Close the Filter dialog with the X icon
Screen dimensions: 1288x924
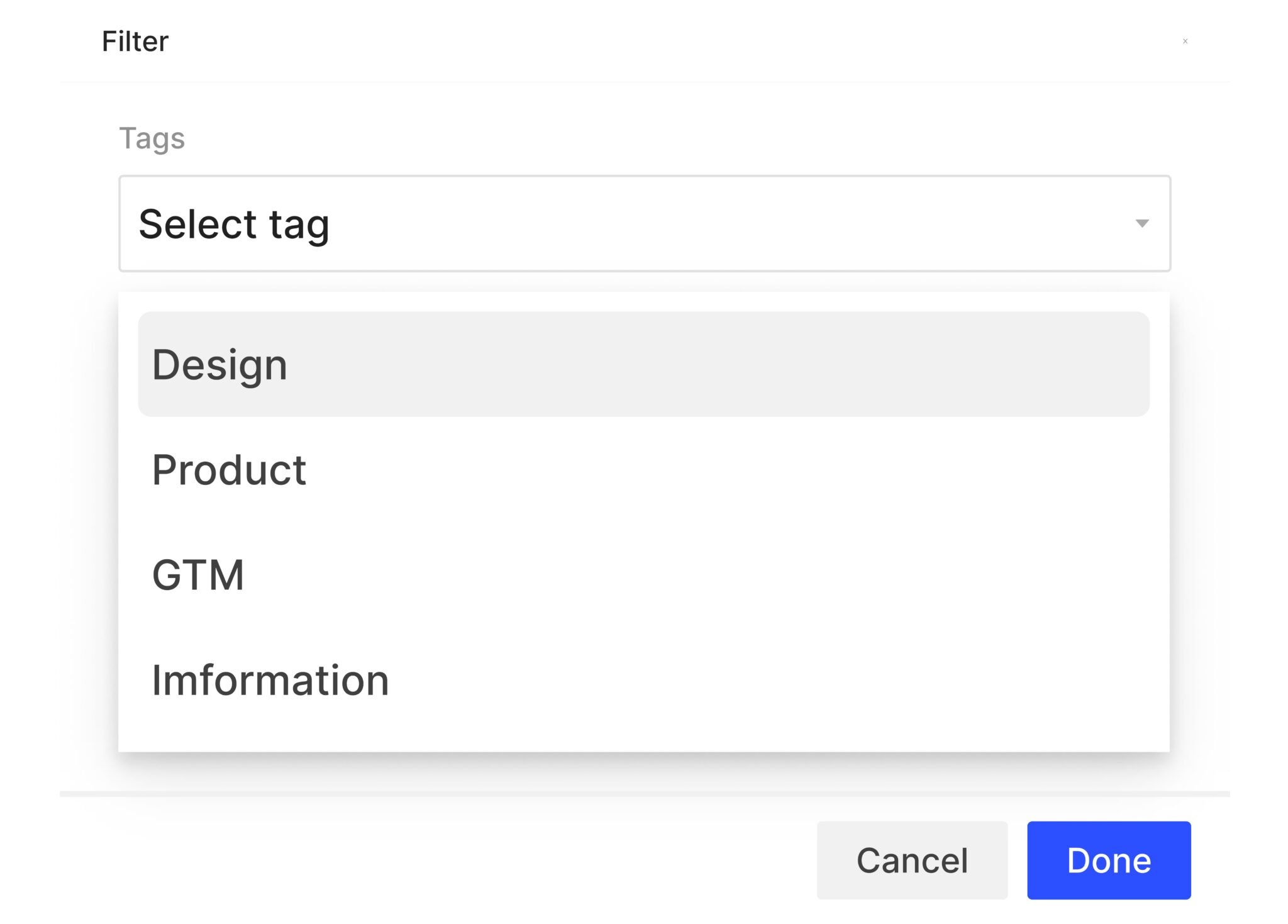(1185, 41)
